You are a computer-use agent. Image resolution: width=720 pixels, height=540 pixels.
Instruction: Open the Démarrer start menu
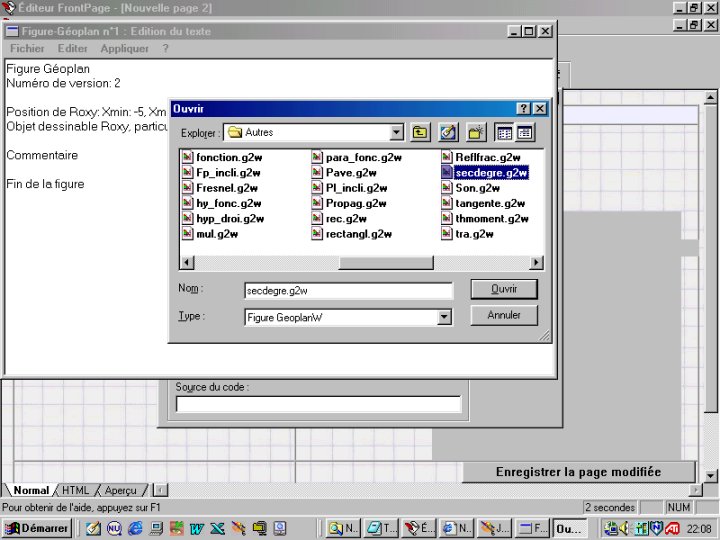pyautogui.click(x=36, y=528)
